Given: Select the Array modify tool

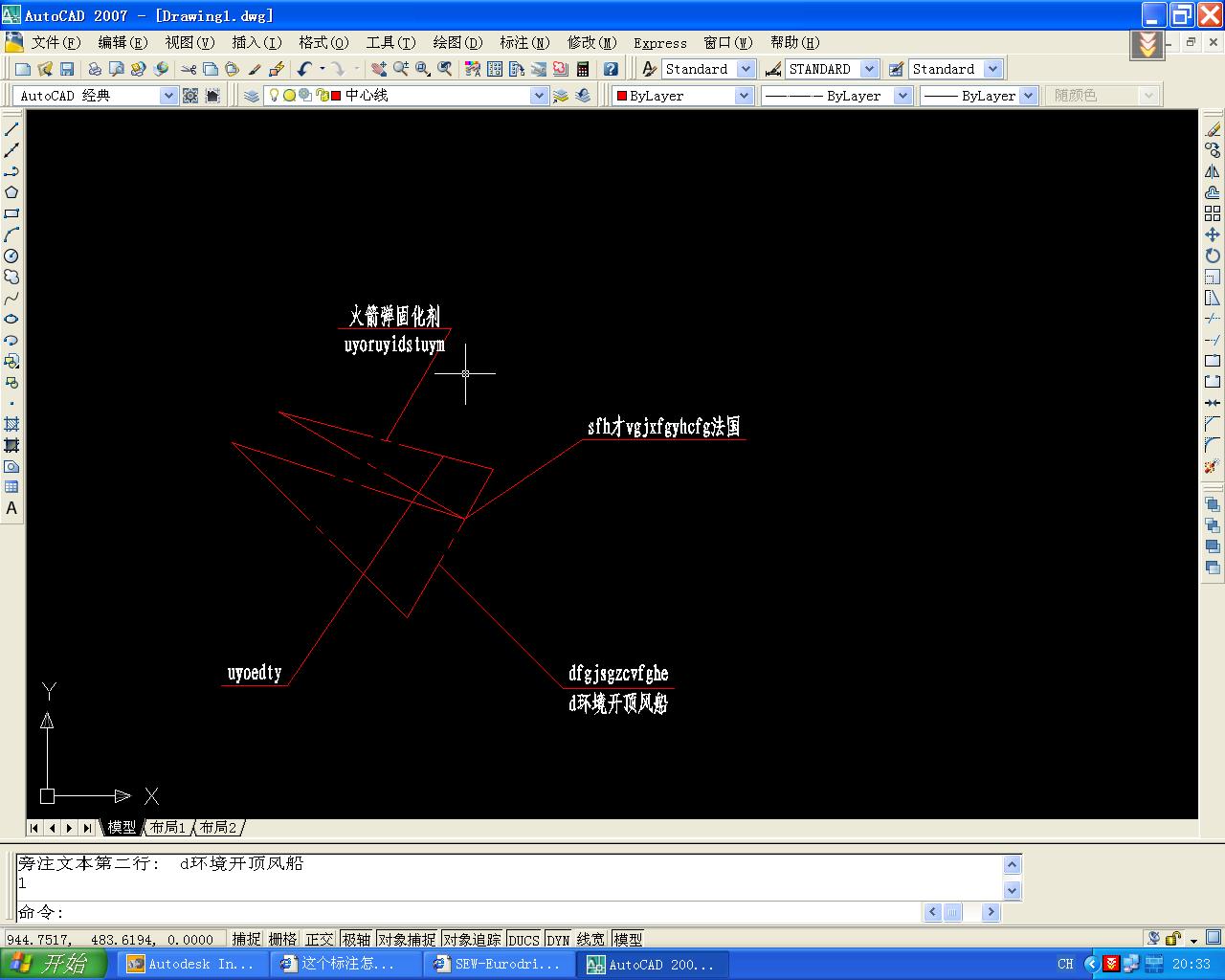Looking at the screenshot, I should pyautogui.click(x=1213, y=213).
